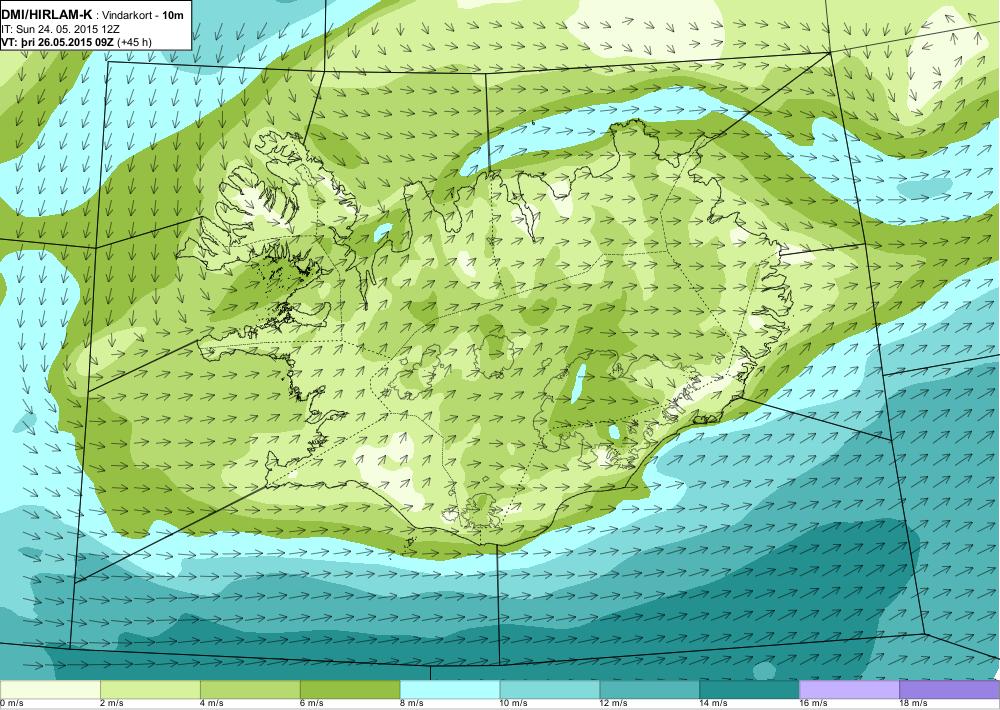Click the '4 m/s' legend label

coord(212,704)
